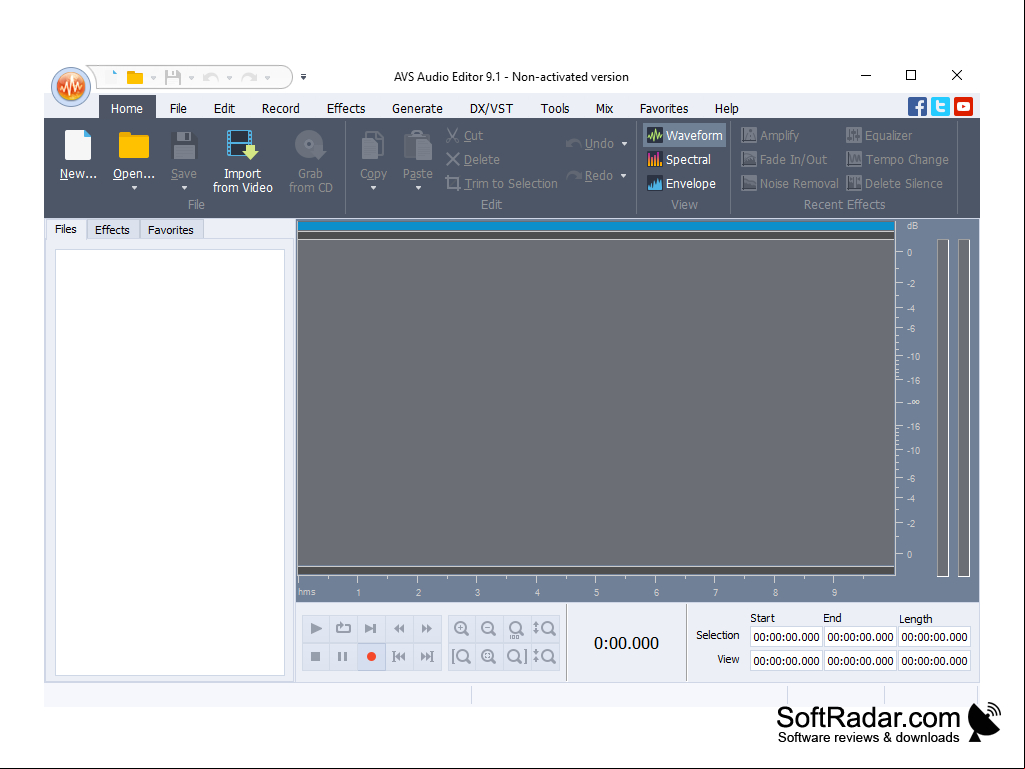1025x769 pixels.
Task: Click the floppy disk icon in quick access toolbar
Action: pos(173,77)
